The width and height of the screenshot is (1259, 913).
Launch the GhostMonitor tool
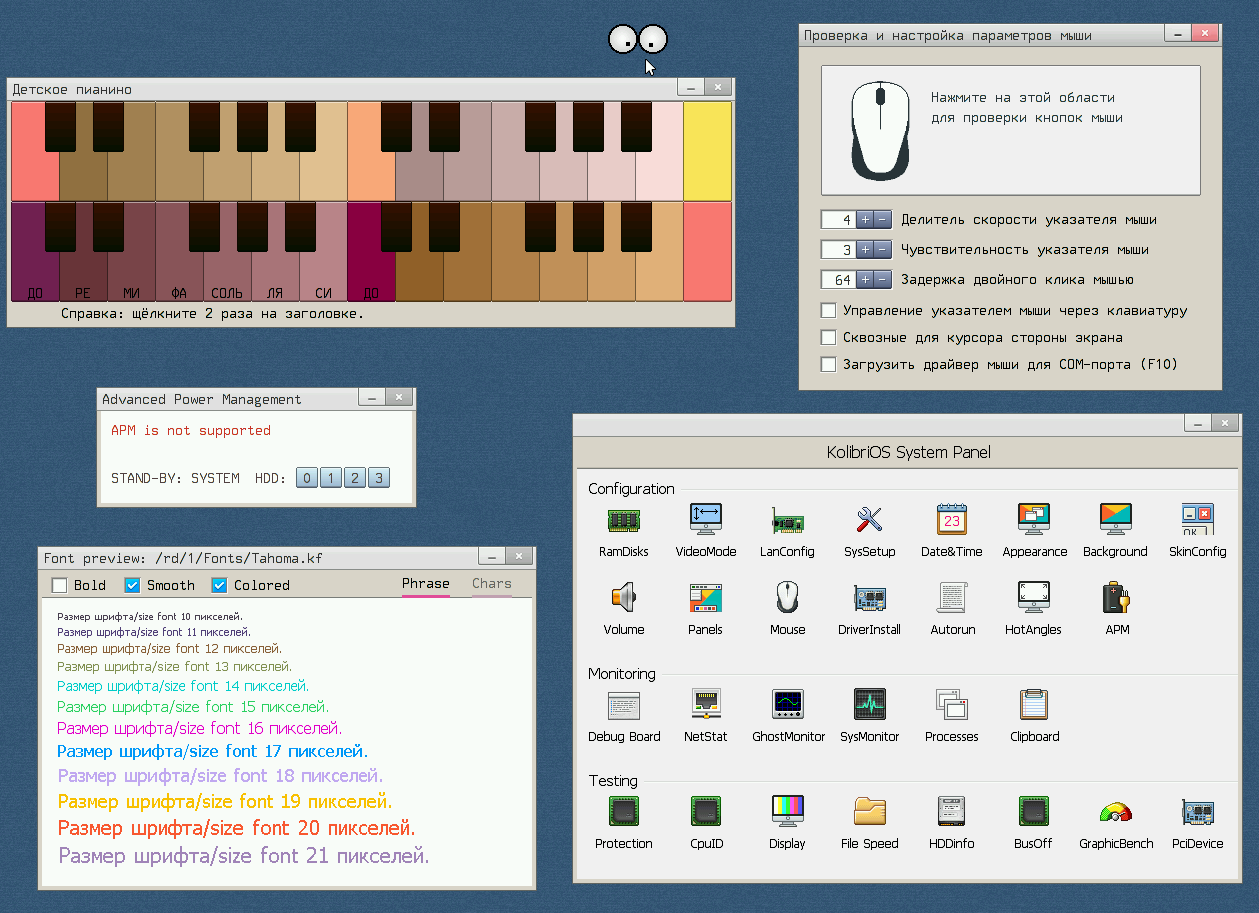tap(788, 705)
